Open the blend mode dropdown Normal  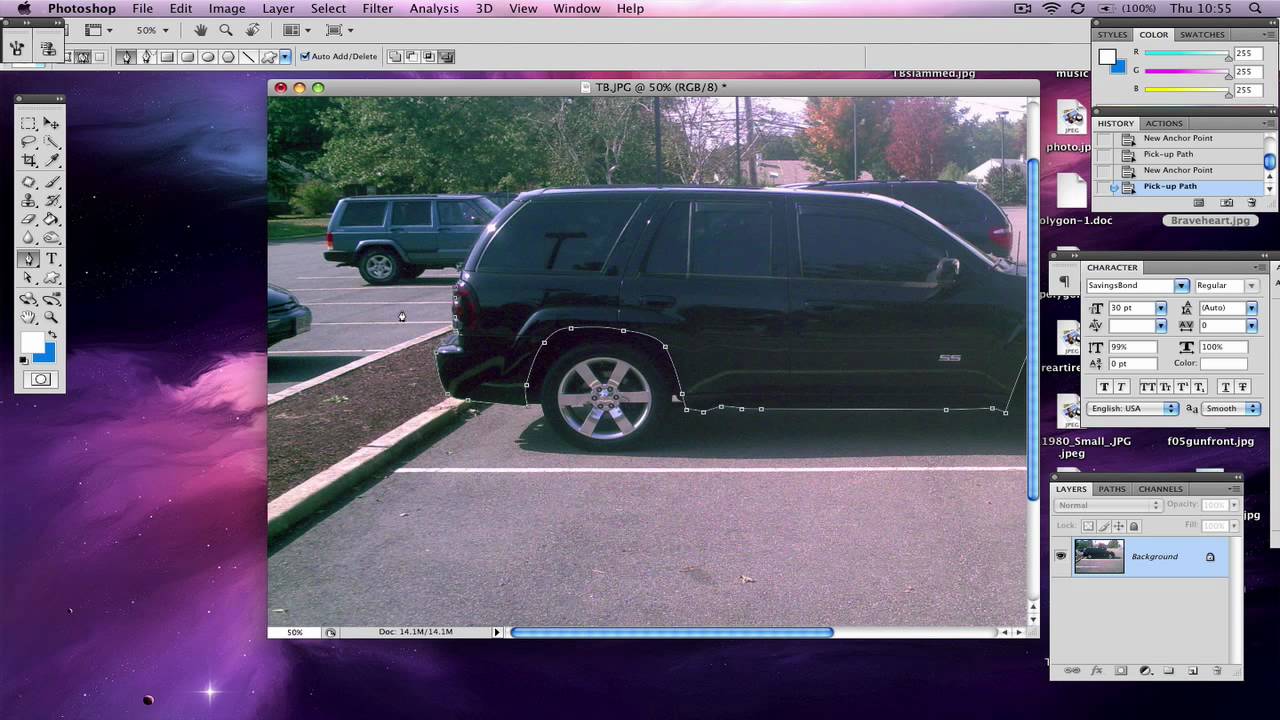click(1107, 506)
